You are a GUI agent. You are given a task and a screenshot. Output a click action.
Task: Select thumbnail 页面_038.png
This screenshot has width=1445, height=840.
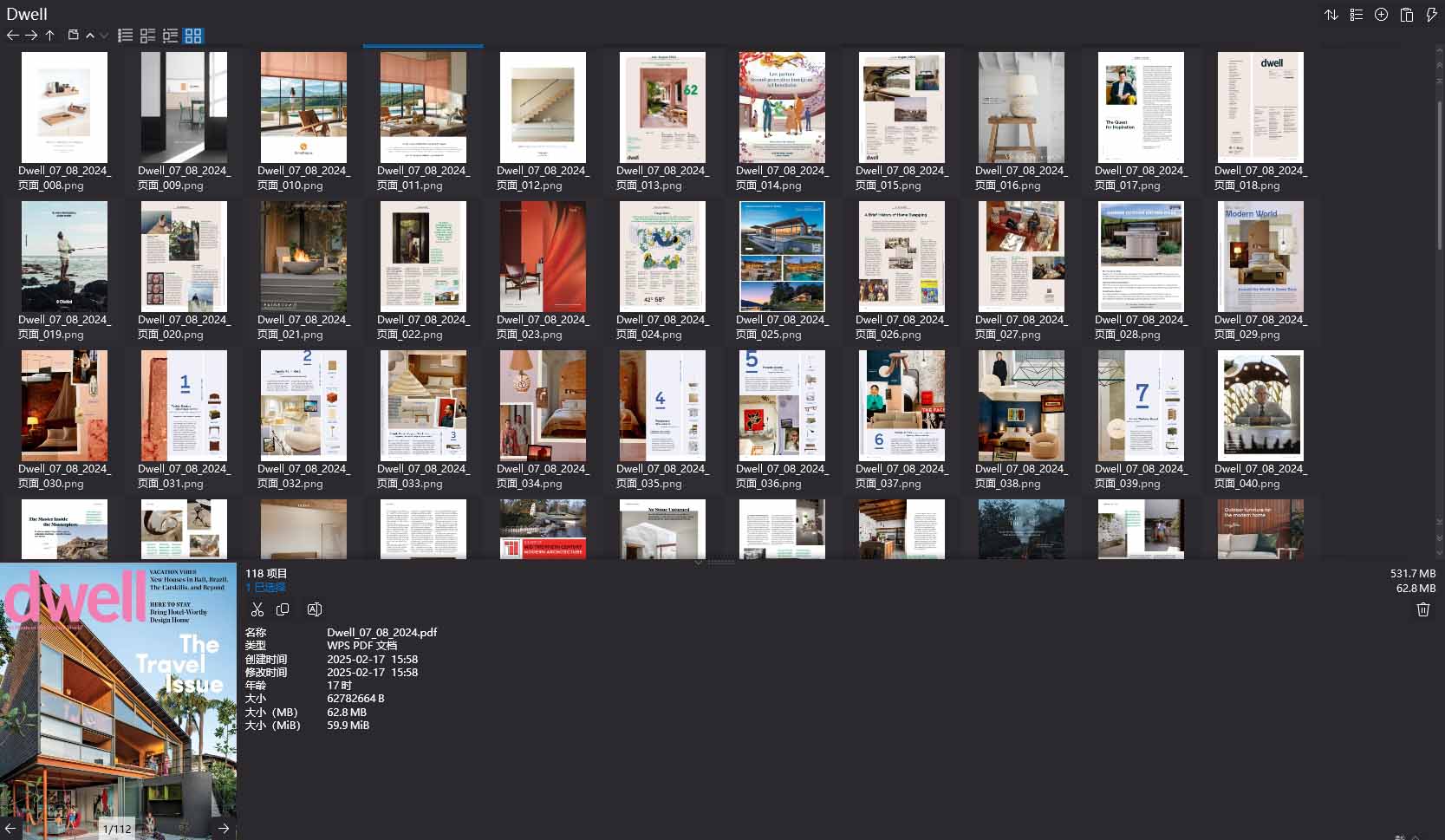point(1021,406)
